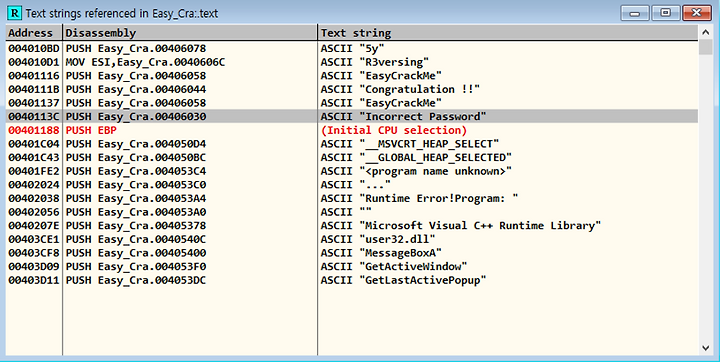
Task: Maximize the Text strings window
Action: (x=665, y=13)
